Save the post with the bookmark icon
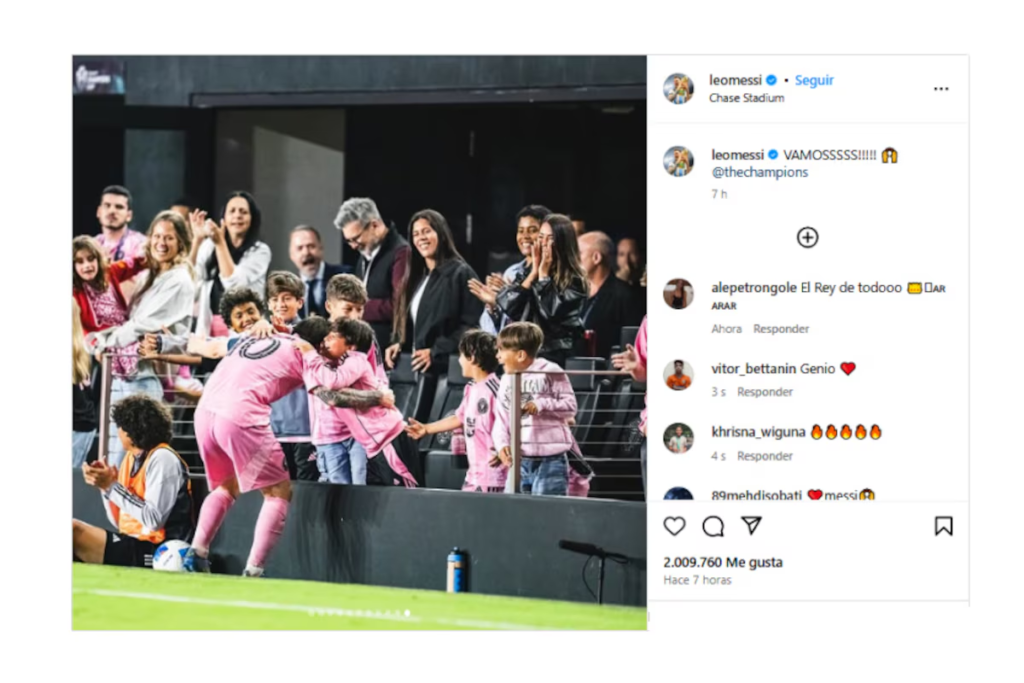 click(943, 526)
